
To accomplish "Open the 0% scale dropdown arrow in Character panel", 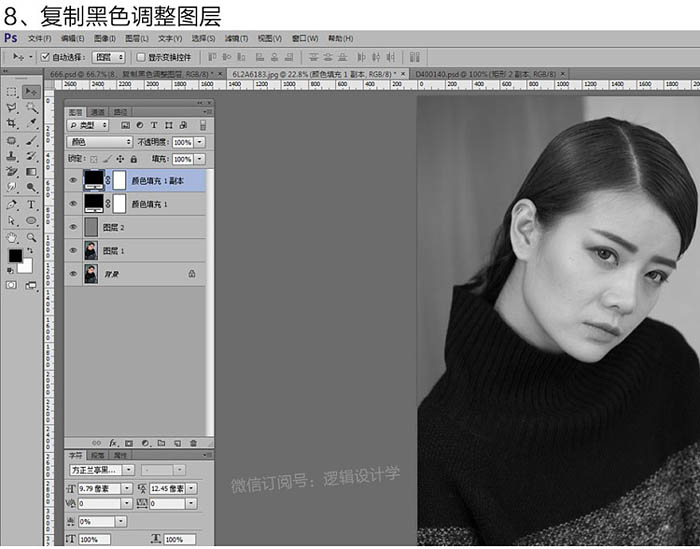I will point(121,521).
